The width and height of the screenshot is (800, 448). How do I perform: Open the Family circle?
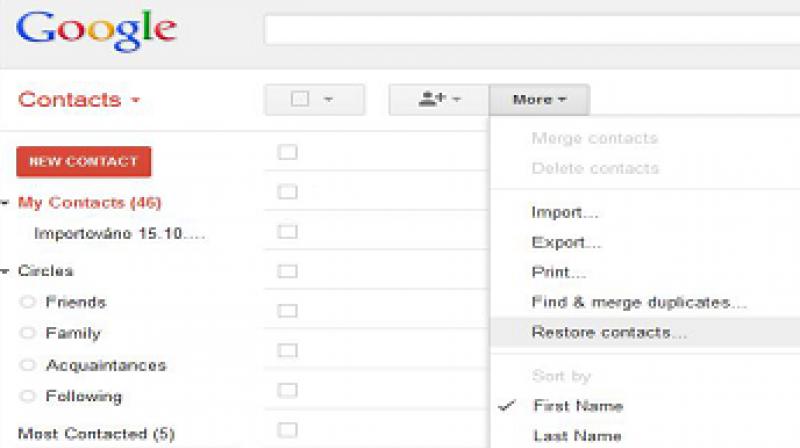[x=73, y=333]
